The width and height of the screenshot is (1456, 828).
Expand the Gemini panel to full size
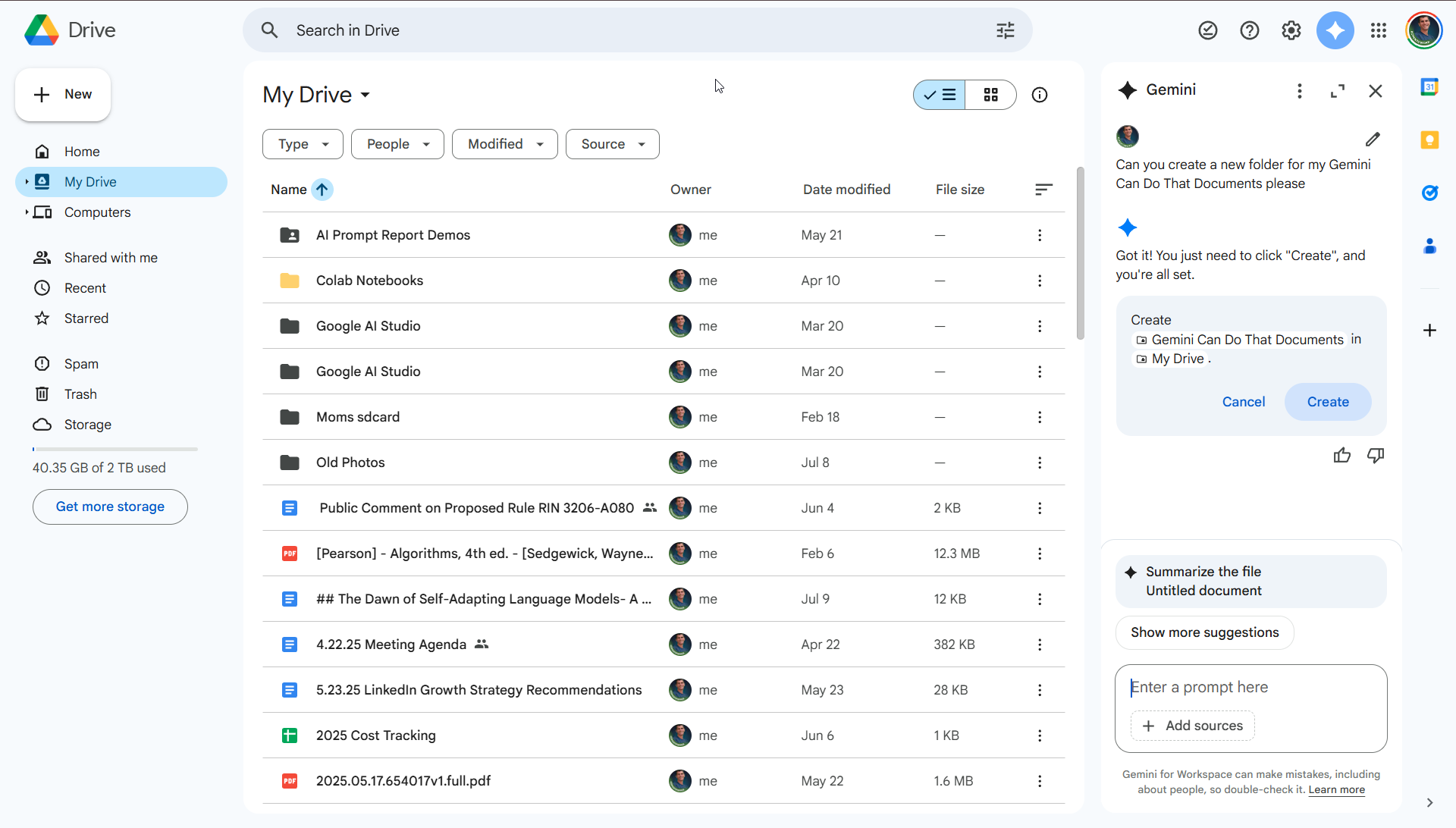[1337, 91]
